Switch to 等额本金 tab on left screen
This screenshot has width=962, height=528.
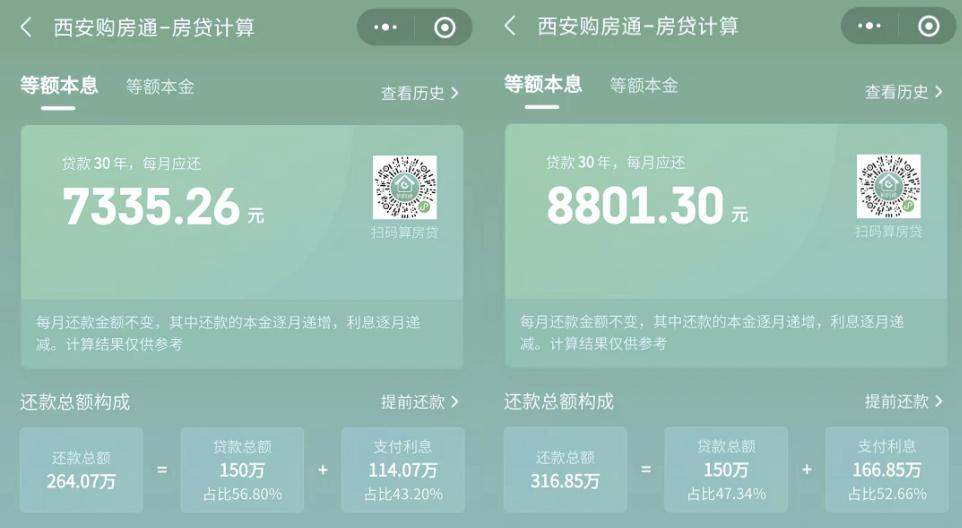click(160, 86)
